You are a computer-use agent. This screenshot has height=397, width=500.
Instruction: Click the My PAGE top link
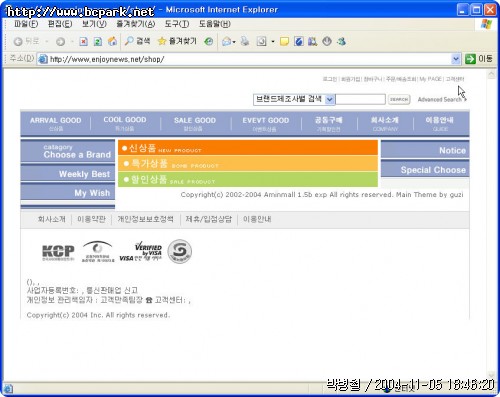[430, 79]
